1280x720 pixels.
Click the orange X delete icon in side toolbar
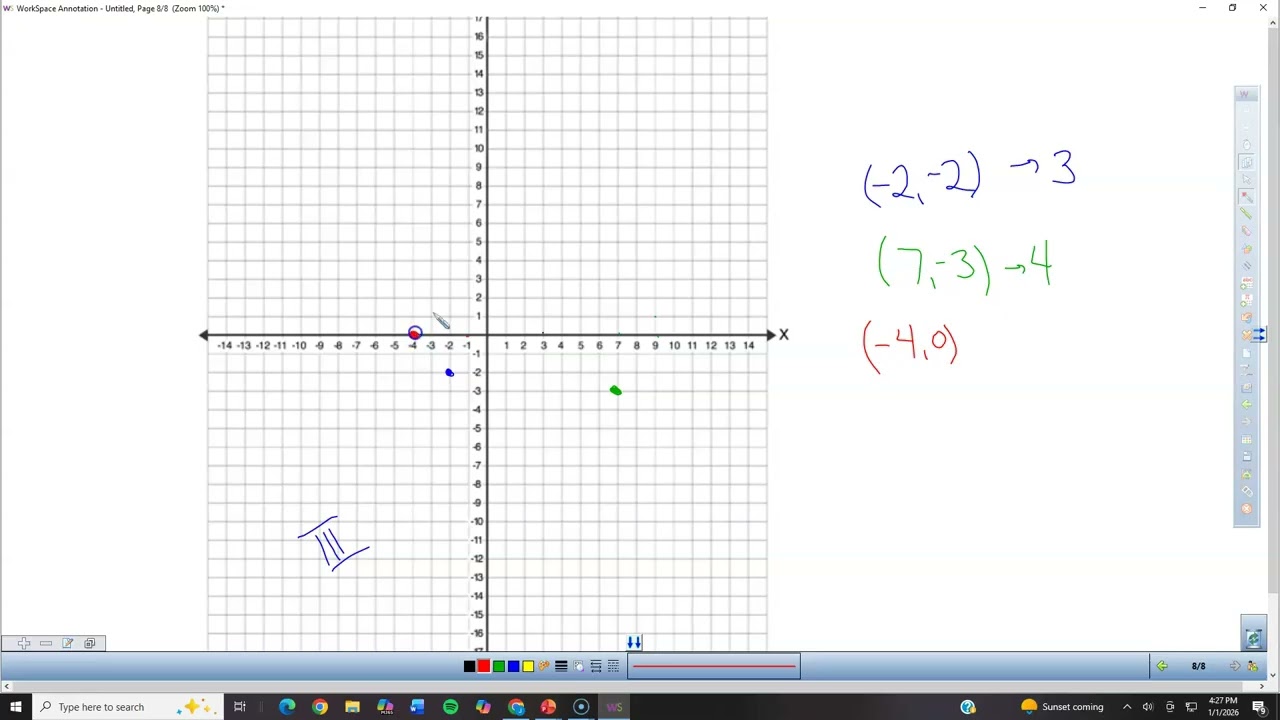(x=1246, y=335)
